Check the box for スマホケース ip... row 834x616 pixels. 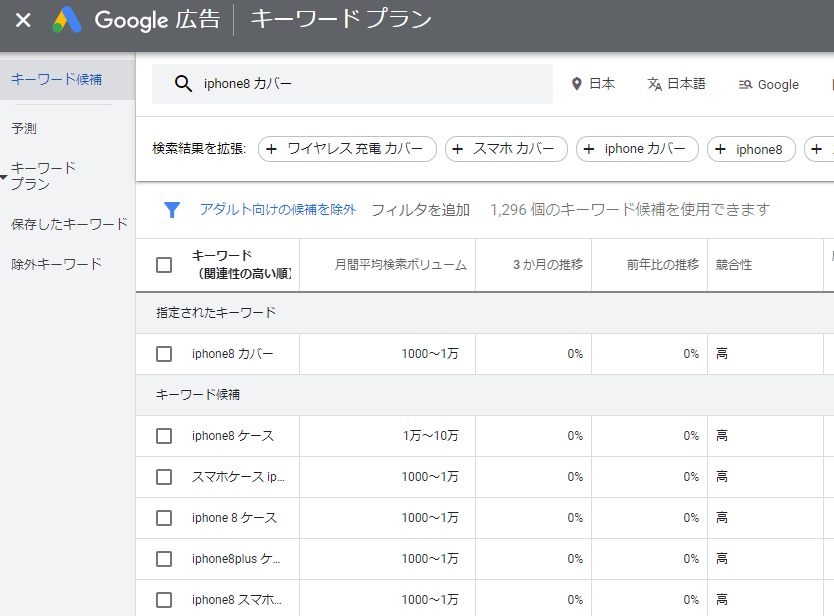coord(164,477)
